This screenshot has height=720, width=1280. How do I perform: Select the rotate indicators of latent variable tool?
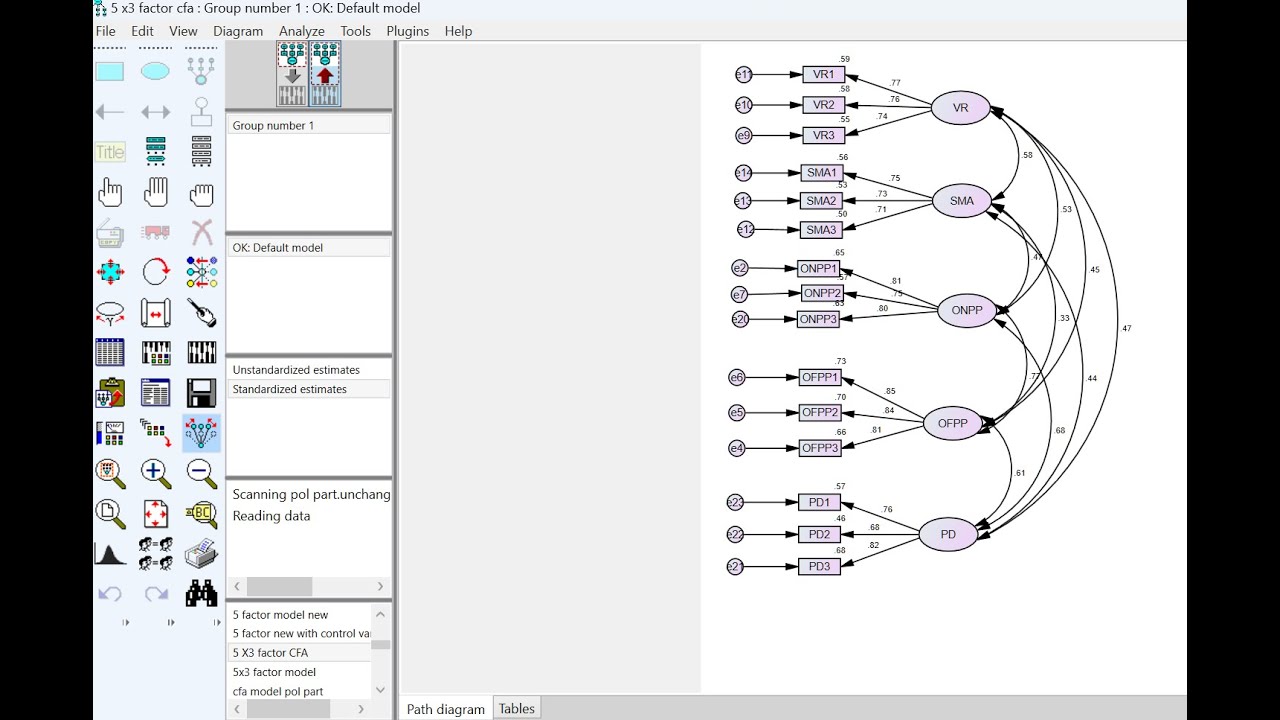(x=155, y=272)
